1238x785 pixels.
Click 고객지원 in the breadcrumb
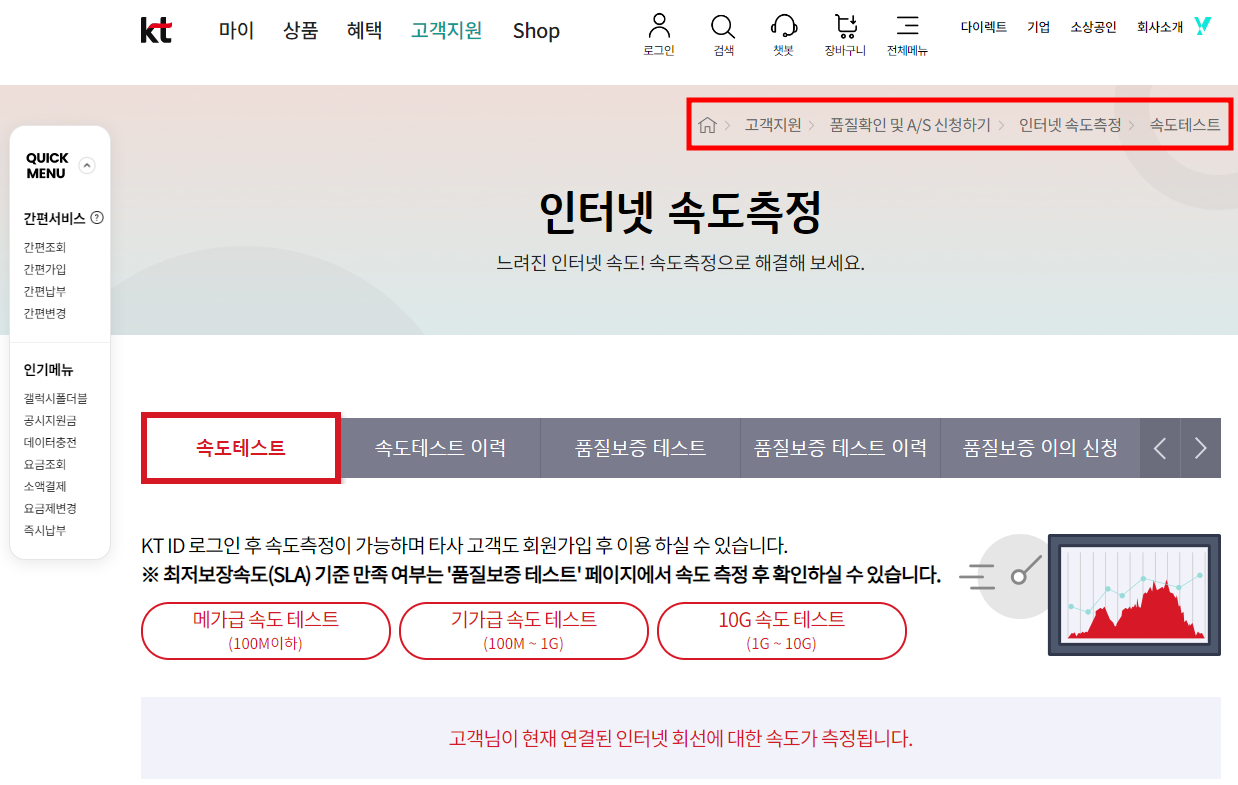(773, 125)
